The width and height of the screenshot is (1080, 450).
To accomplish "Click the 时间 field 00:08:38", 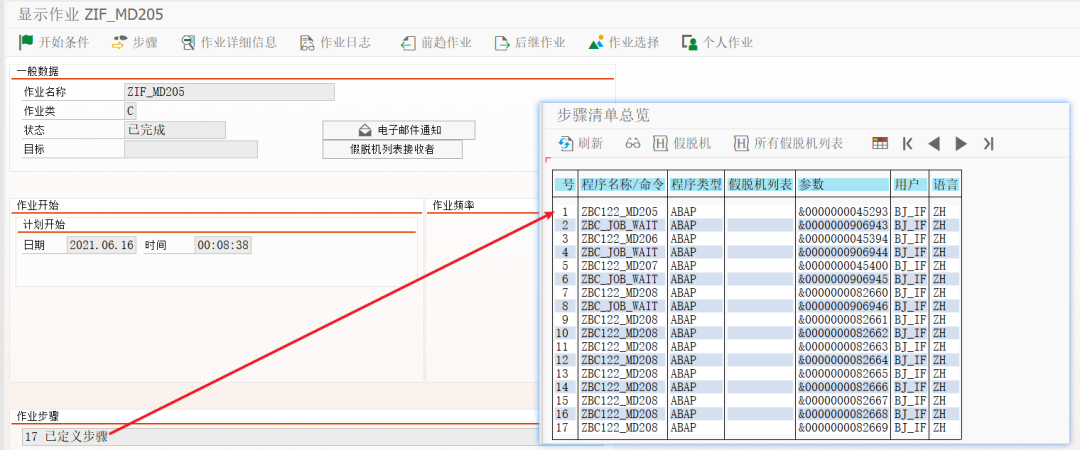I will [x=223, y=245].
